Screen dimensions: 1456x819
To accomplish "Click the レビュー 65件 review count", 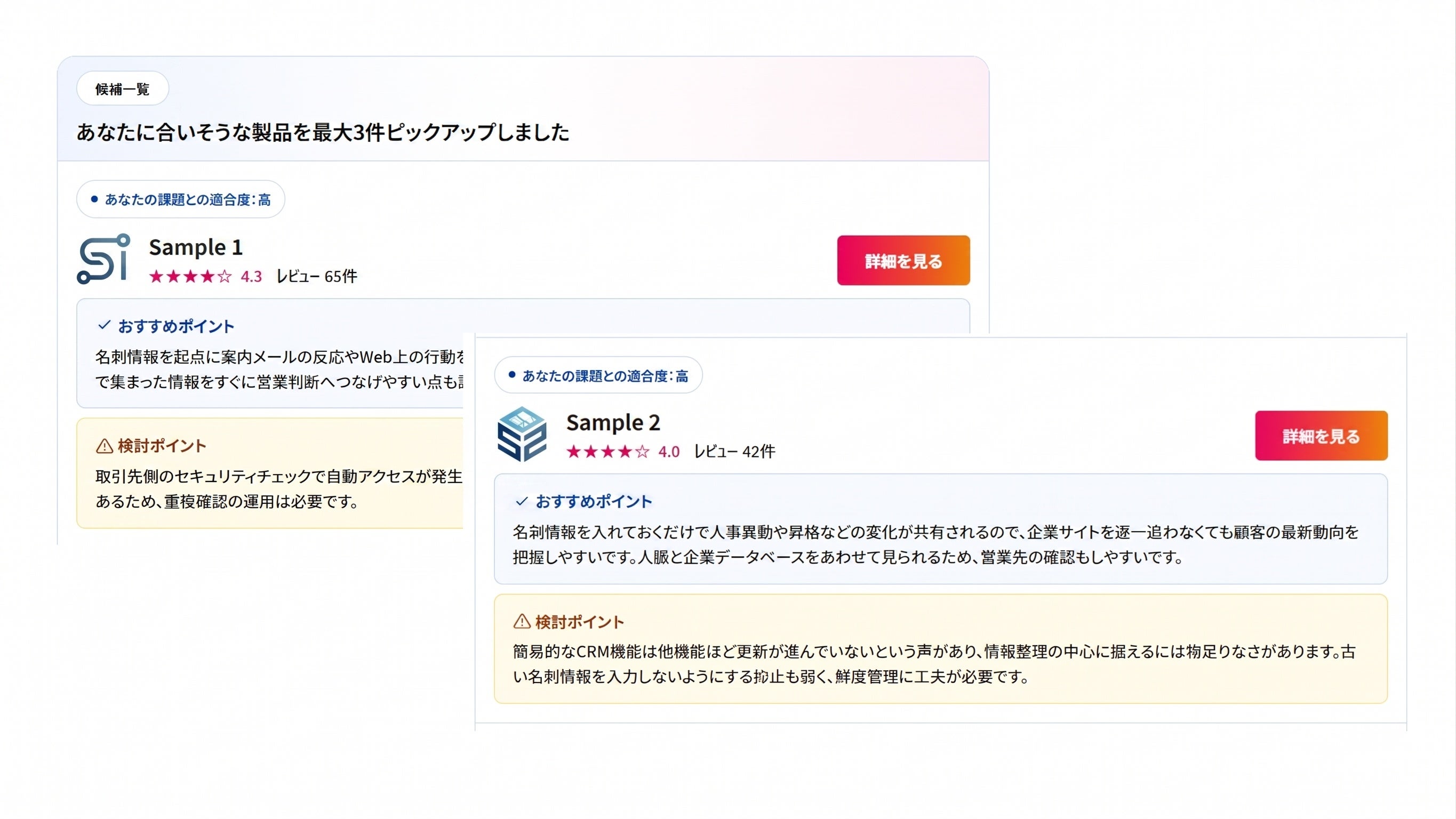I will 317,276.
